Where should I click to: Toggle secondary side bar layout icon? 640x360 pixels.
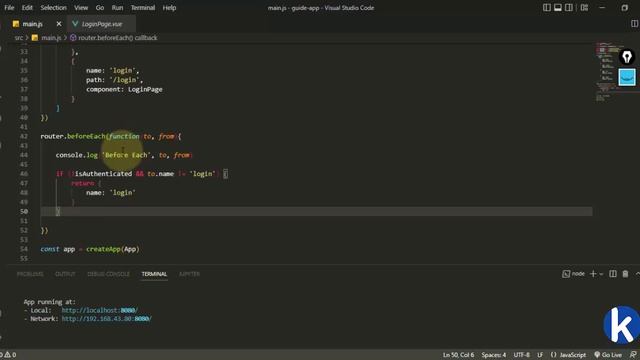click(x=569, y=8)
